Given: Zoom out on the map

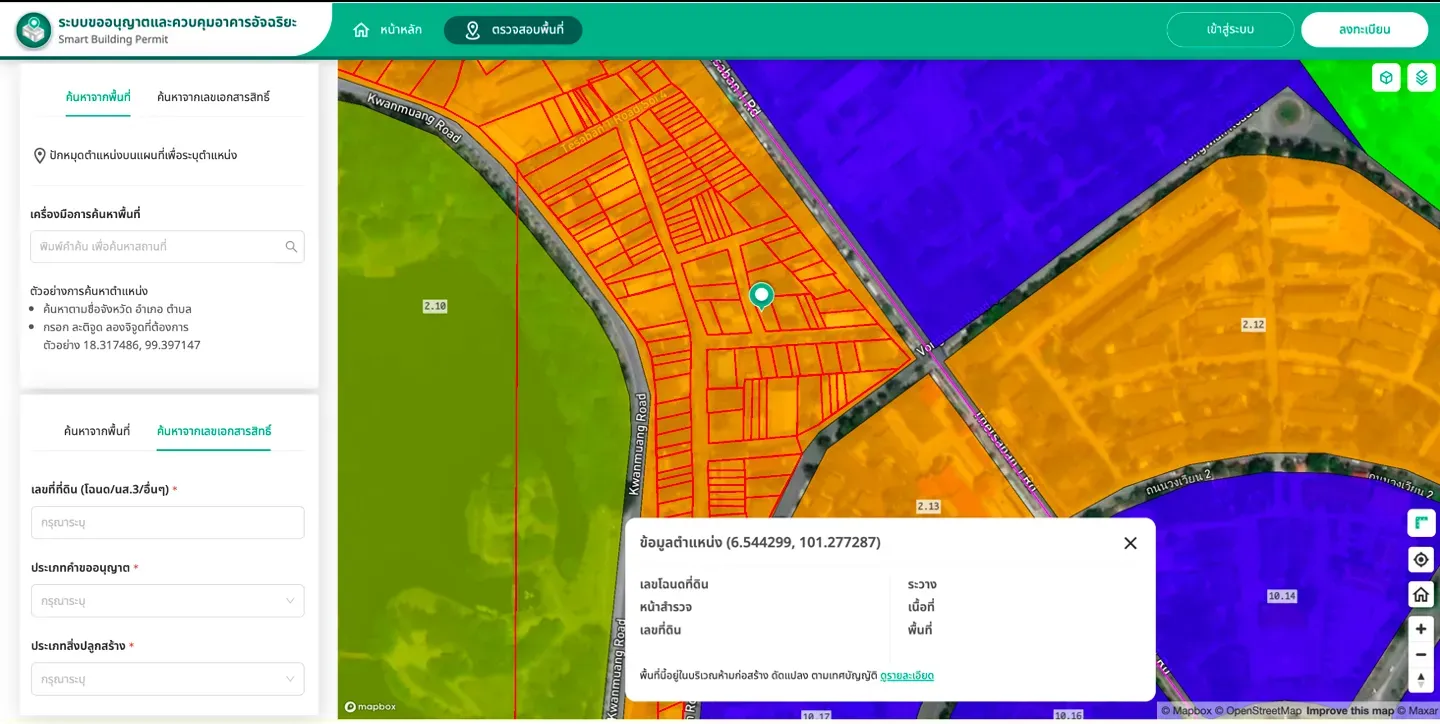Looking at the screenshot, I should click(1421, 655).
